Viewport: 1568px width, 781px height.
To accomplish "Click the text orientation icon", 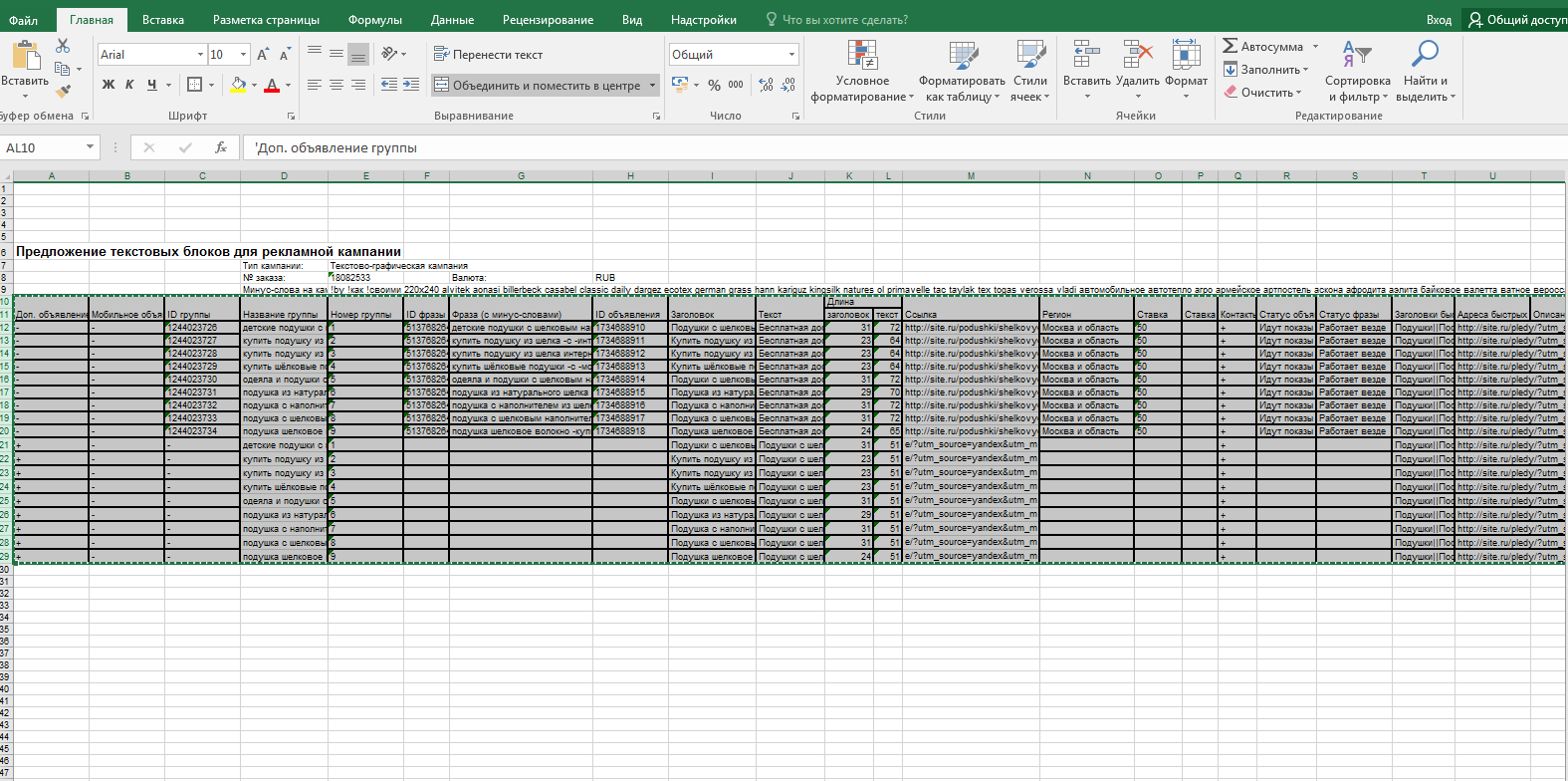I will tap(390, 54).
